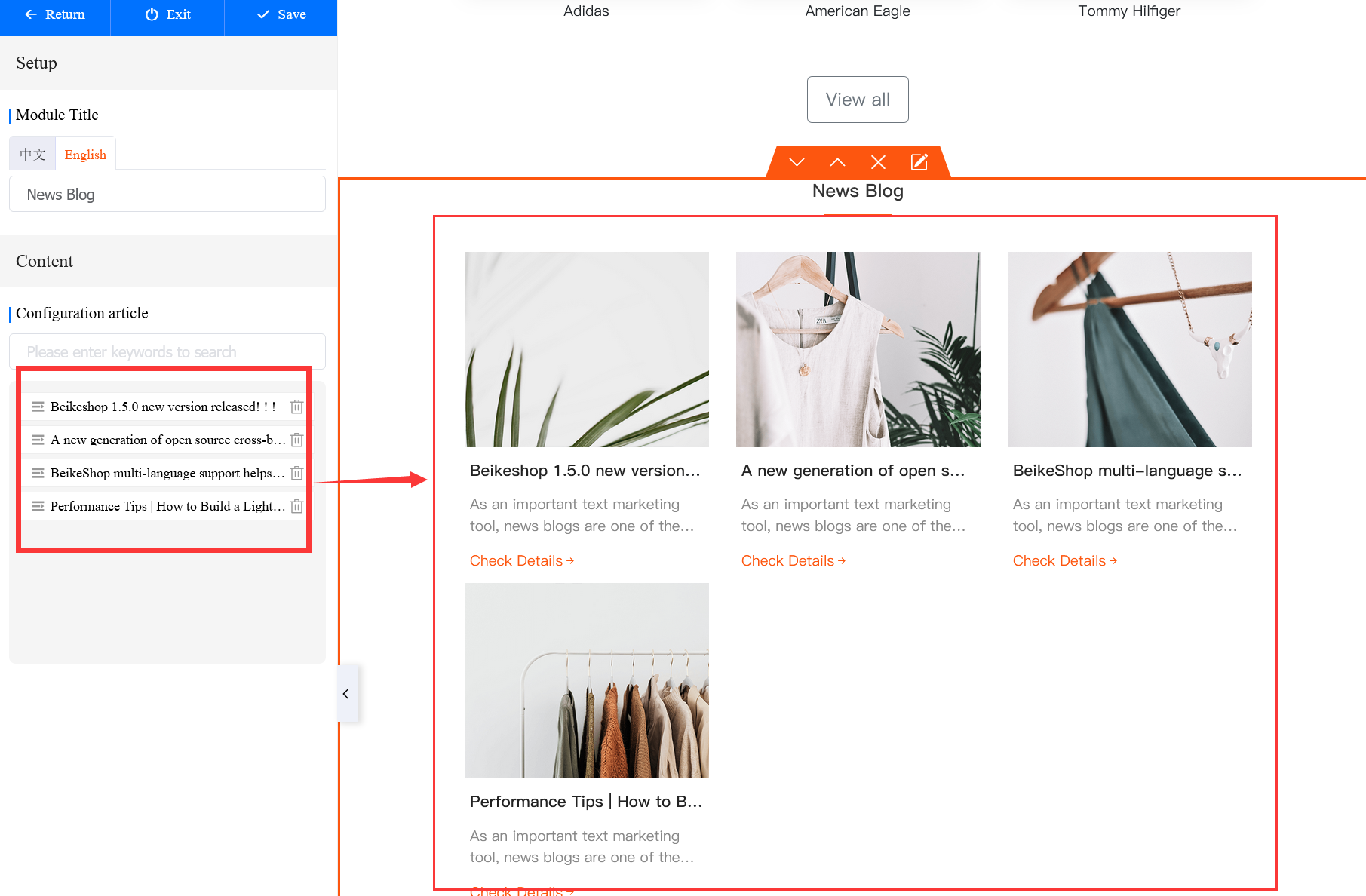
Task: Grab drag handle of Performance Tips article
Action: click(38, 506)
